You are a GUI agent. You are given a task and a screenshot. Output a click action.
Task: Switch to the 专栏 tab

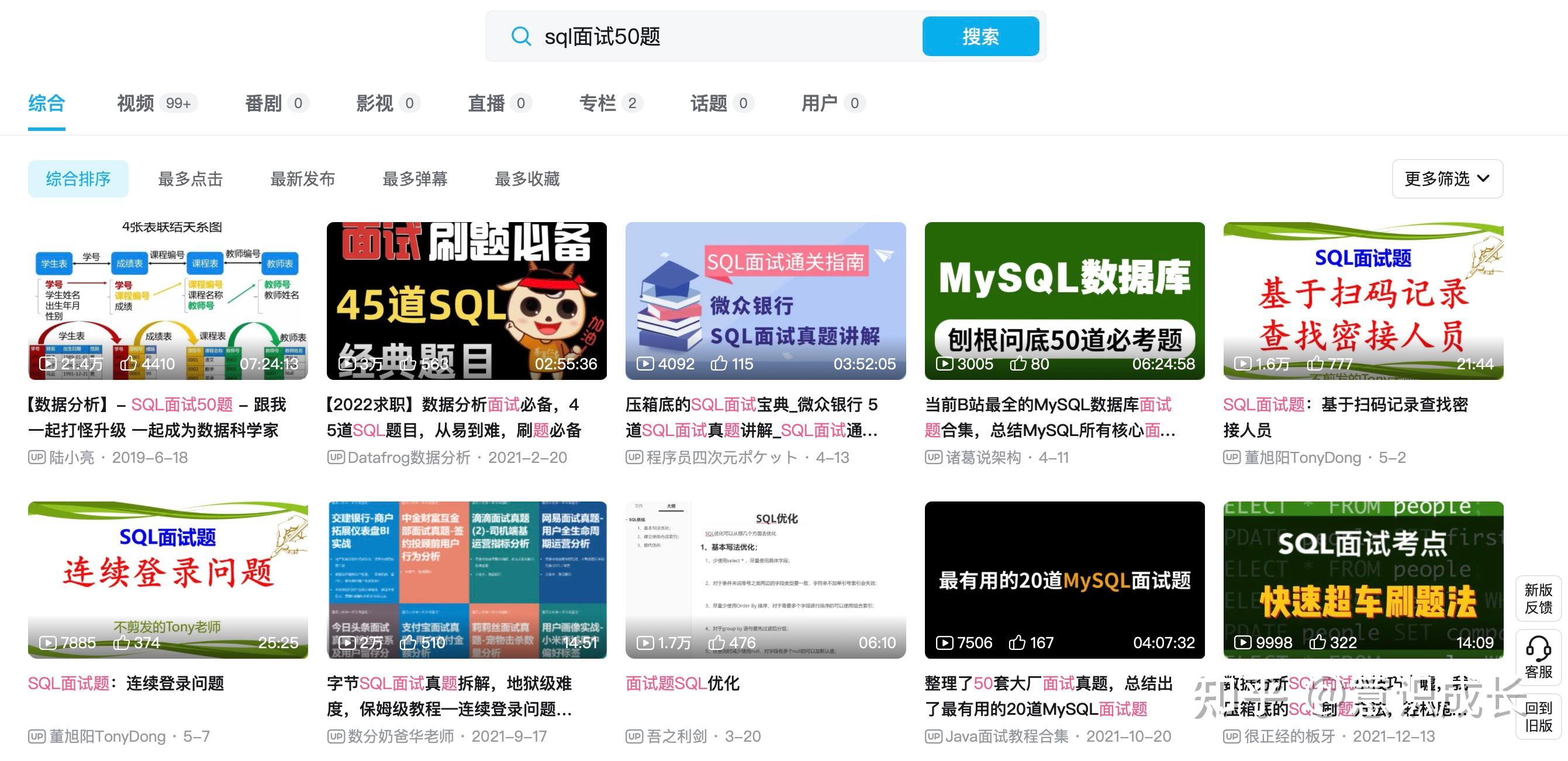[599, 103]
